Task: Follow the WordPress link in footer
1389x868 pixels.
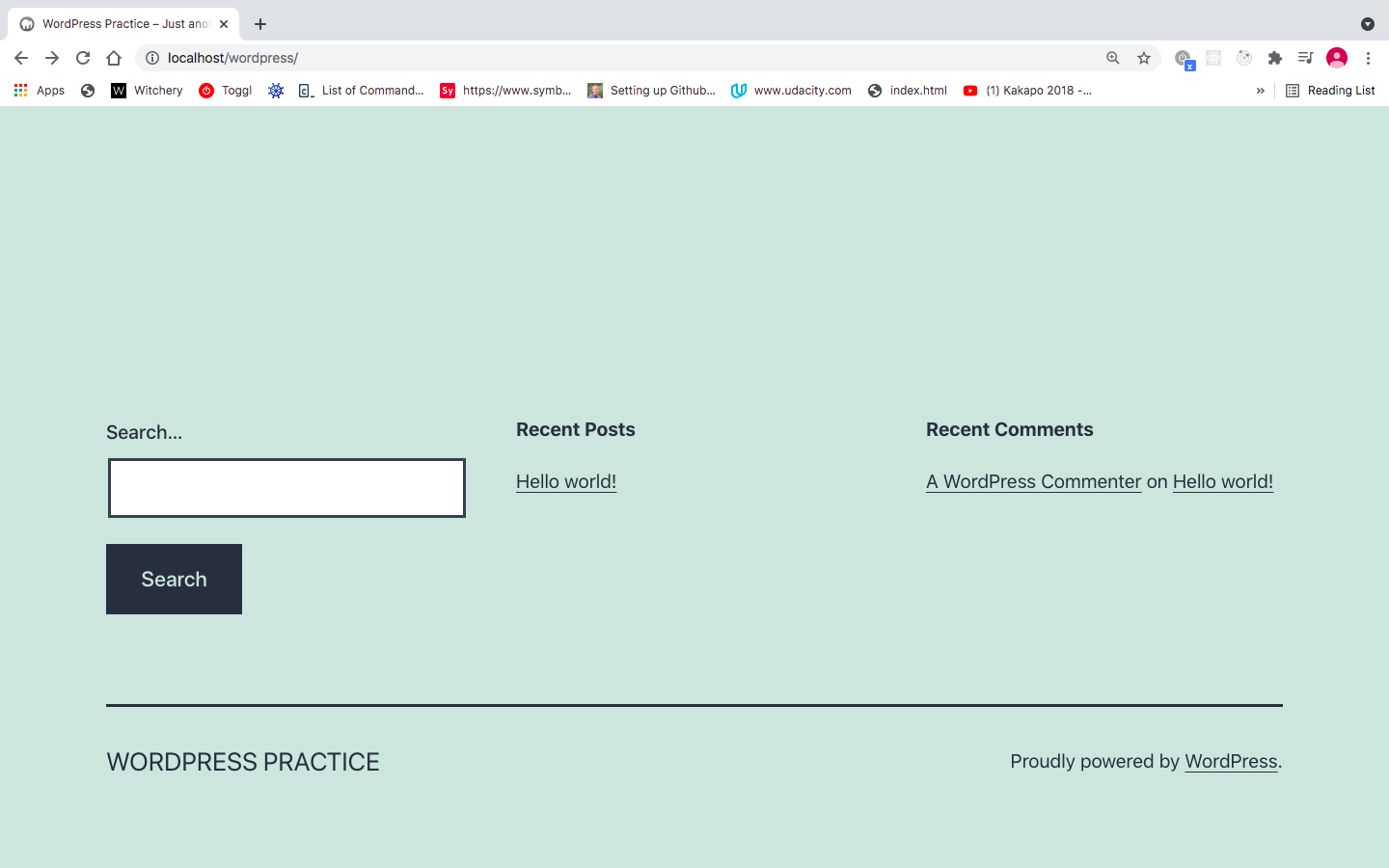Action: [1231, 761]
